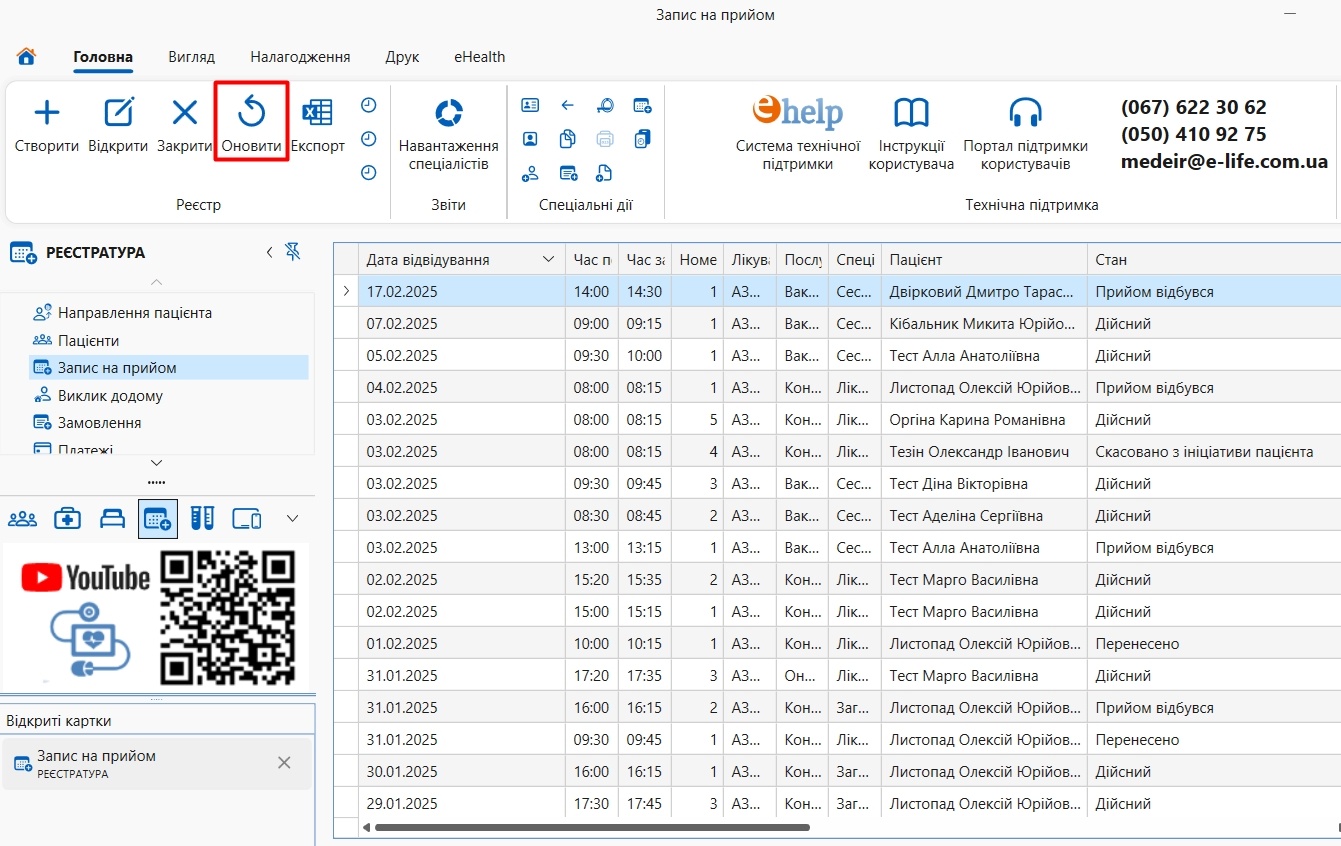Screen dimensions: 1341x846
Task: Click the left arrow icon in Спеціальні дії
Action: click(x=567, y=105)
